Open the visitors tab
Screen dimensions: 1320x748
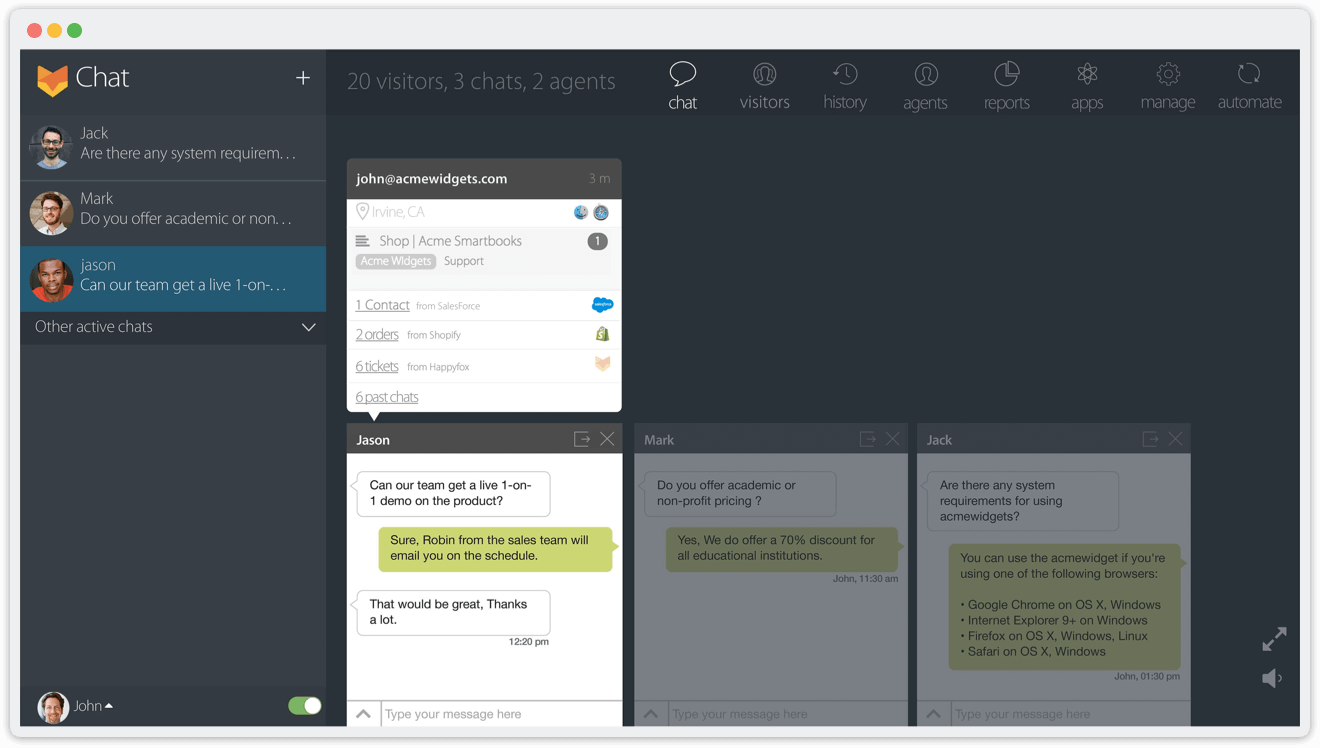[765, 85]
